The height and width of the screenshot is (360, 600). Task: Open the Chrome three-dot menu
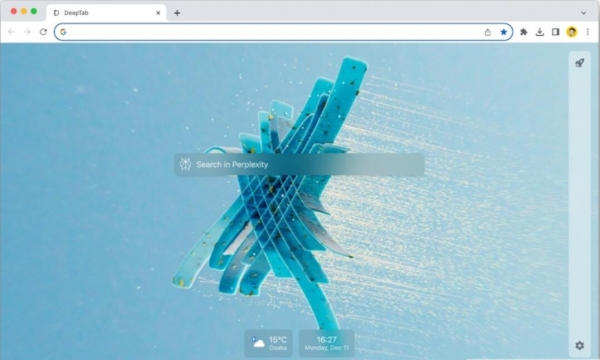pos(587,32)
